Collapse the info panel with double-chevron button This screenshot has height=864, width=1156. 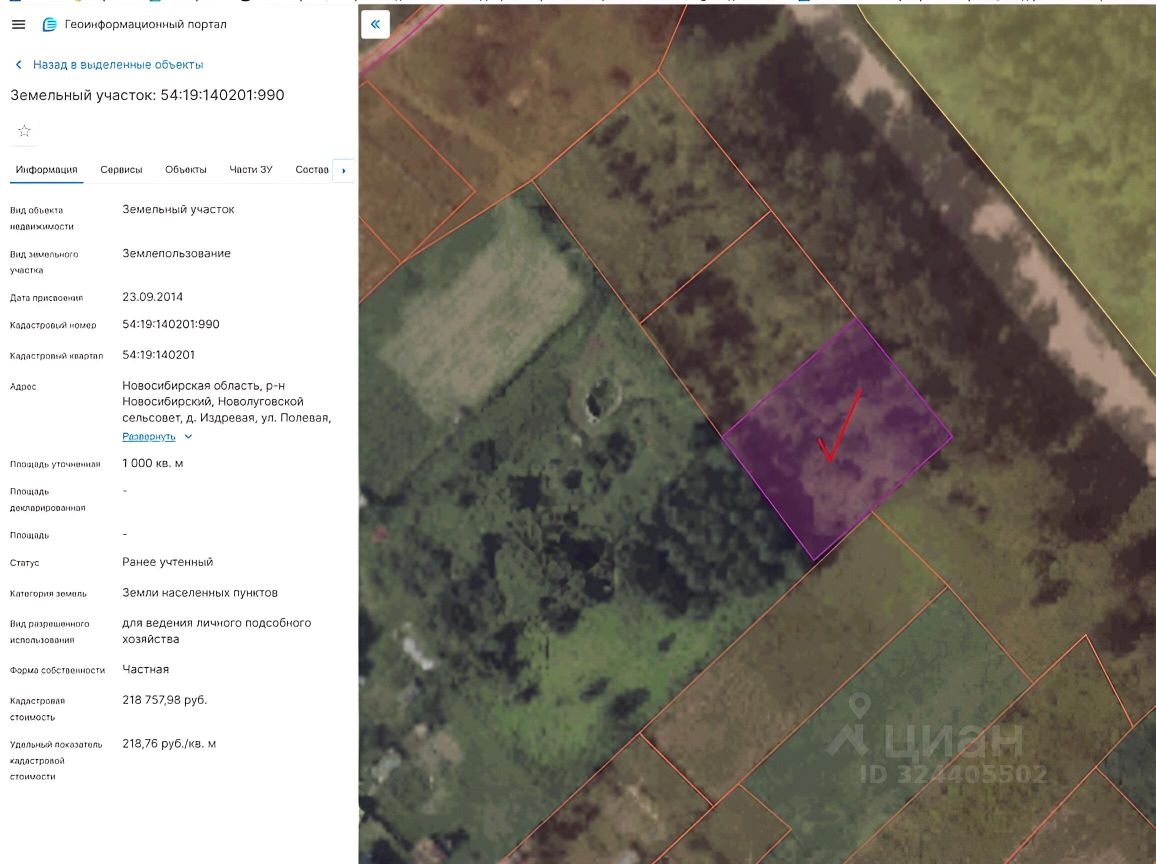coord(375,24)
